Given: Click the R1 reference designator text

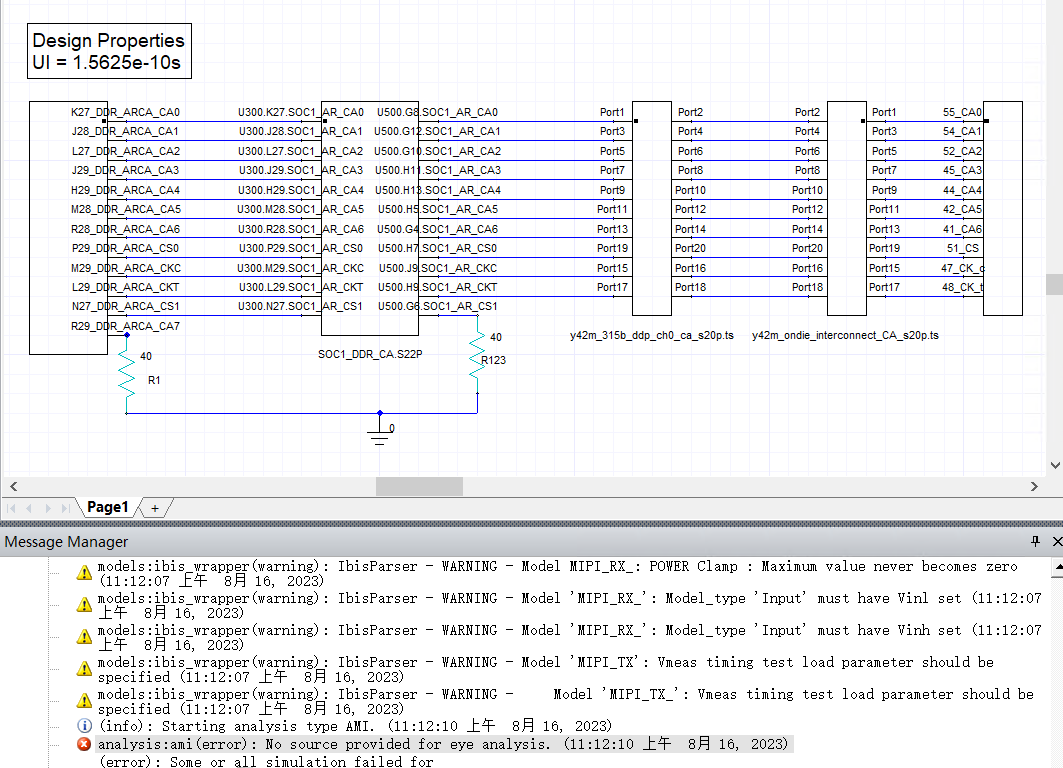Looking at the screenshot, I should [x=154, y=380].
